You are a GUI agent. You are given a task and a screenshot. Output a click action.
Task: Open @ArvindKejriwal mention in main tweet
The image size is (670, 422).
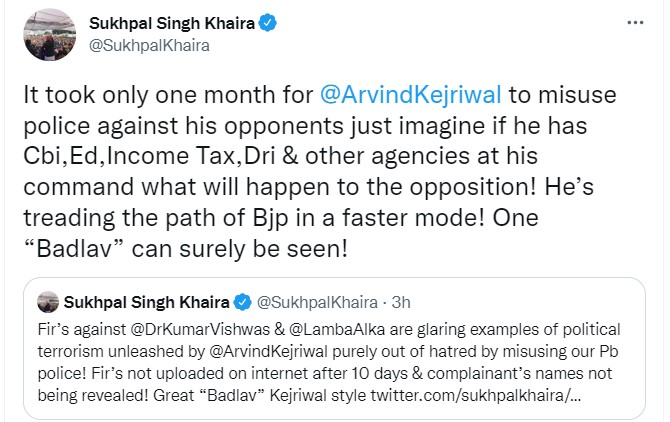point(411,94)
